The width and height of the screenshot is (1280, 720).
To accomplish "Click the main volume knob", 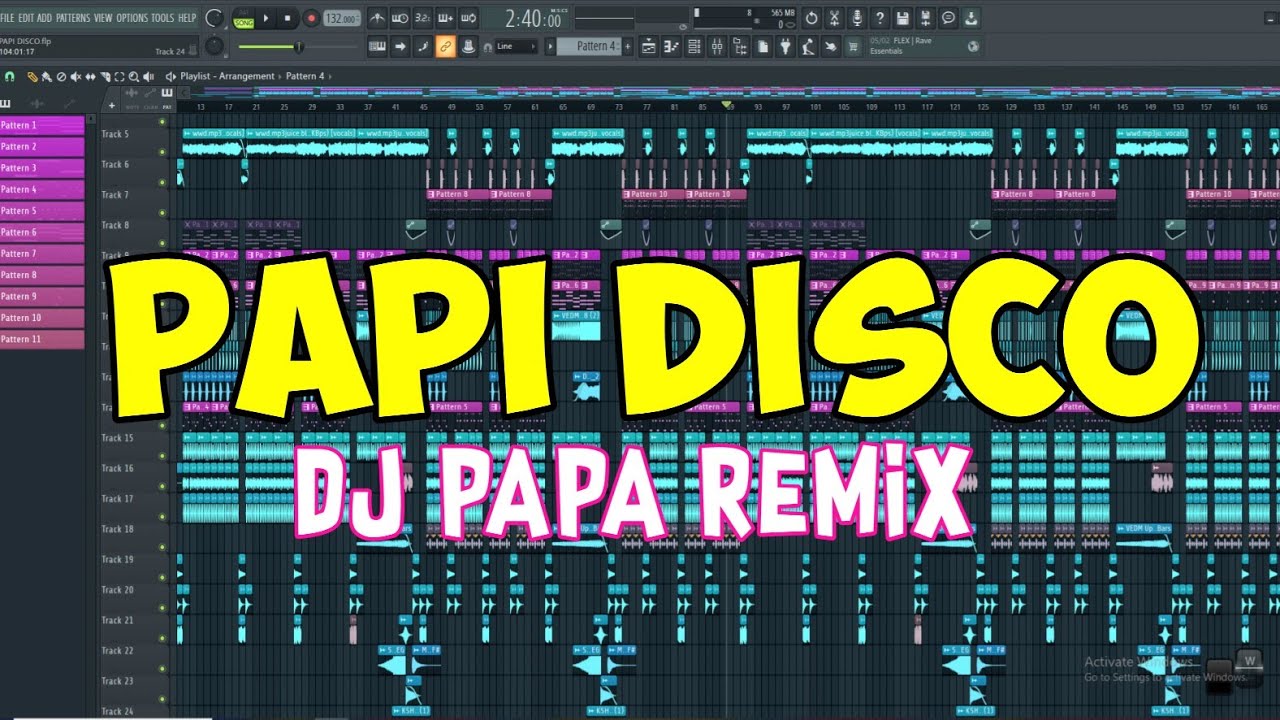I will 214,18.
